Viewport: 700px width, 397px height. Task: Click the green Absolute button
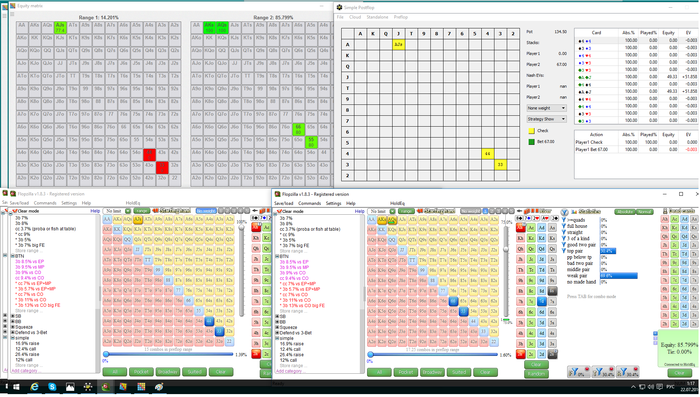(x=625, y=212)
